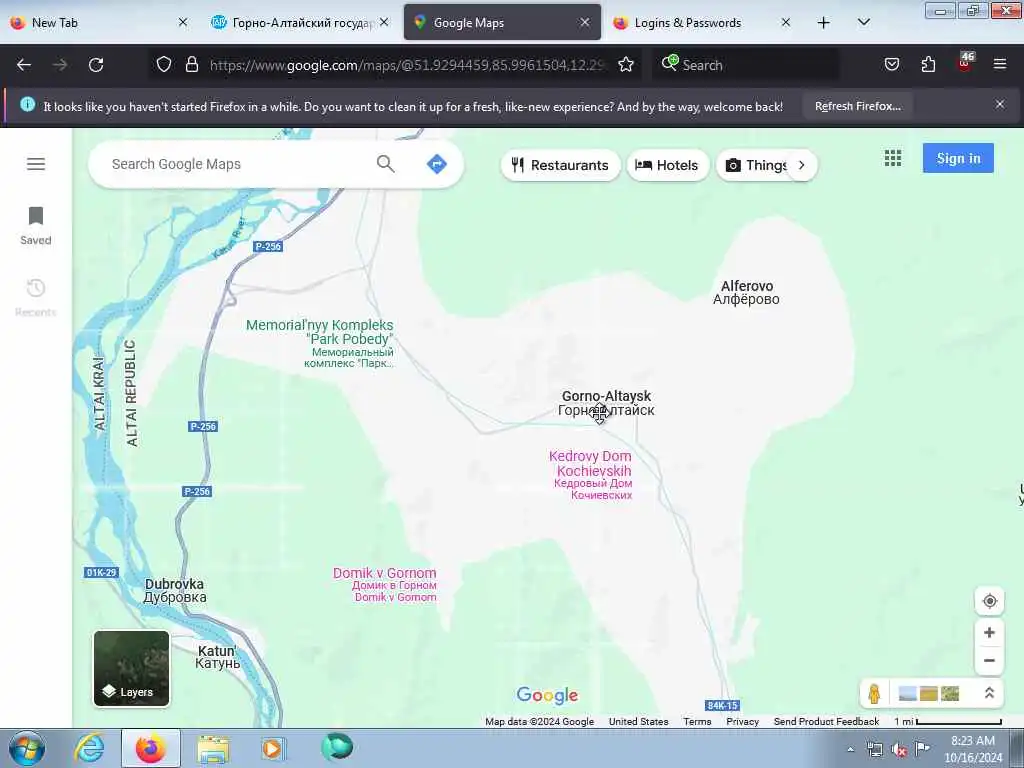Screen dimensions: 1024x768
Task: Select the Kedrovy Dom Kochievskih place
Action: pyautogui.click(x=590, y=475)
